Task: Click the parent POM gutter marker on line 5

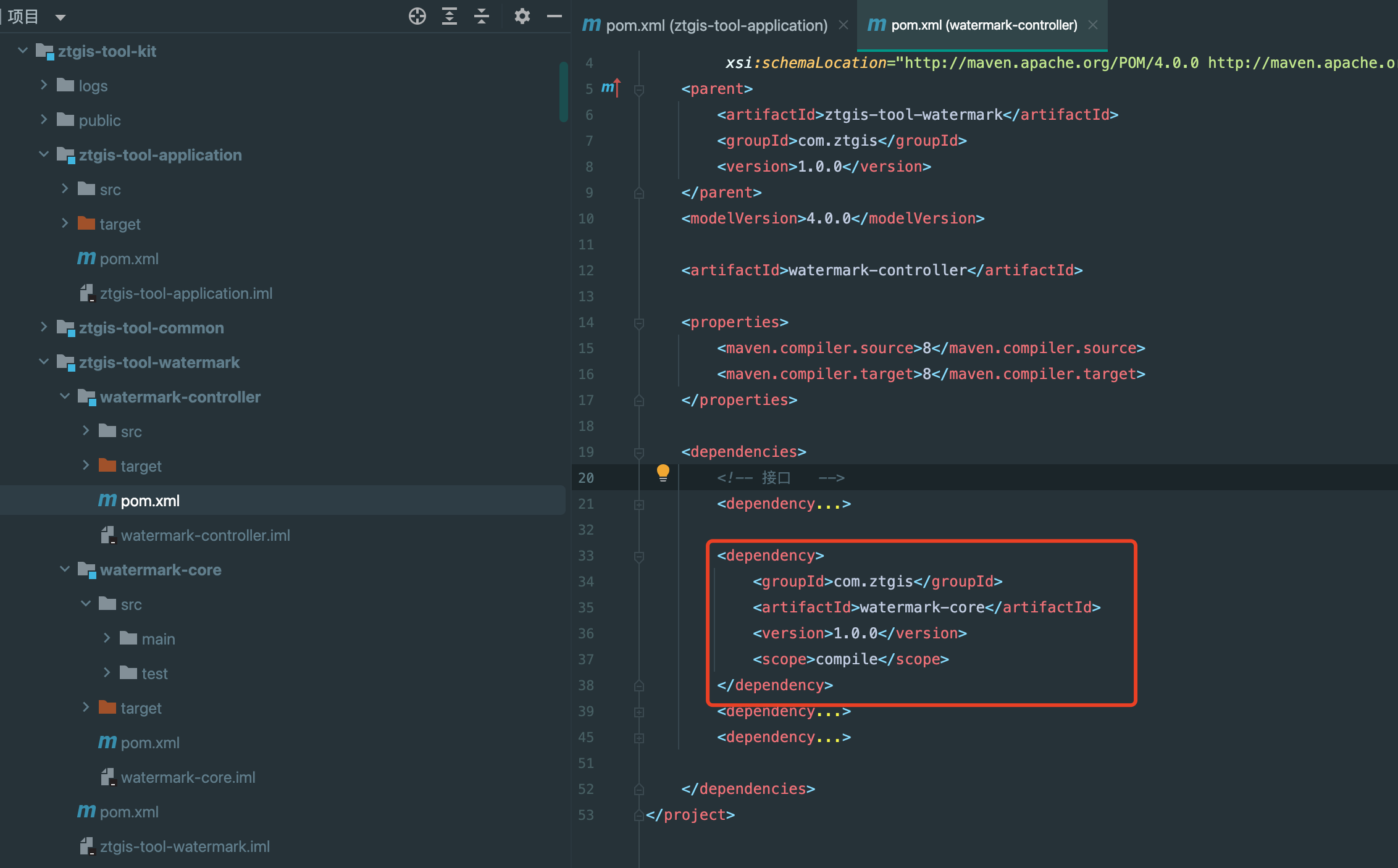Action: tap(610, 88)
